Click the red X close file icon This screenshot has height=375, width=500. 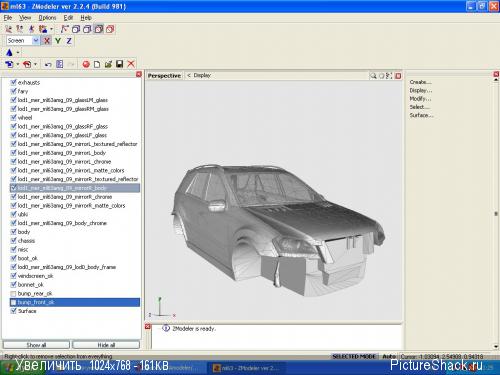[x=131, y=64]
